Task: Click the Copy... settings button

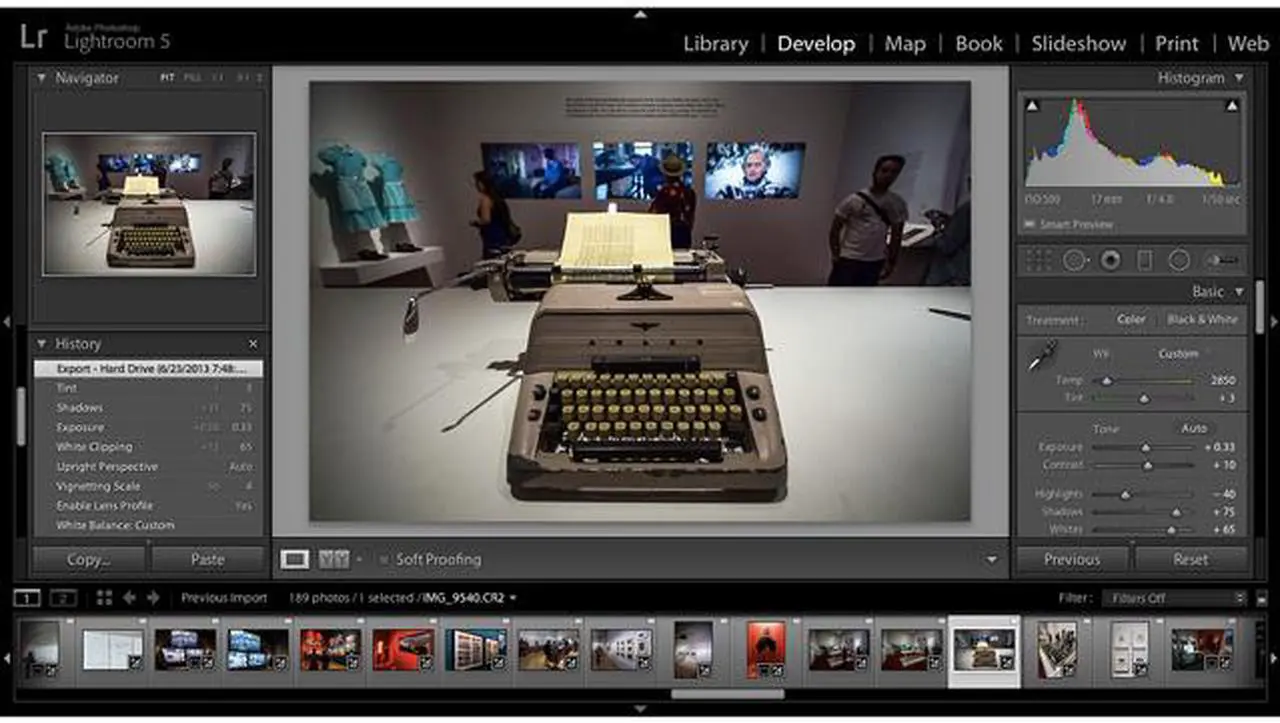Action: [x=88, y=559]
